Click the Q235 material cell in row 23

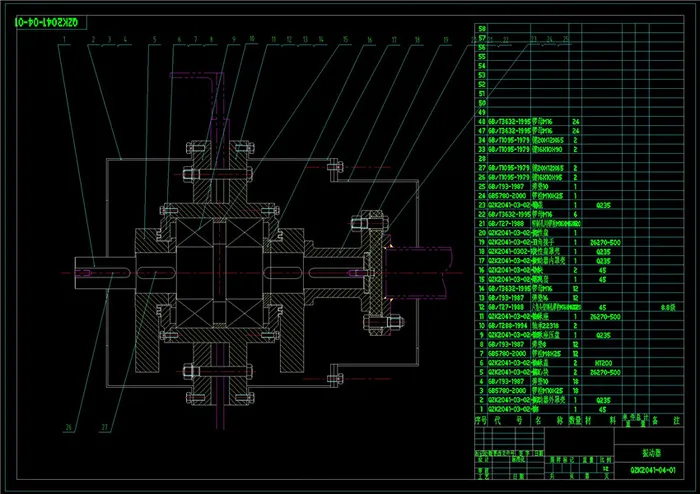click(602, 204)
